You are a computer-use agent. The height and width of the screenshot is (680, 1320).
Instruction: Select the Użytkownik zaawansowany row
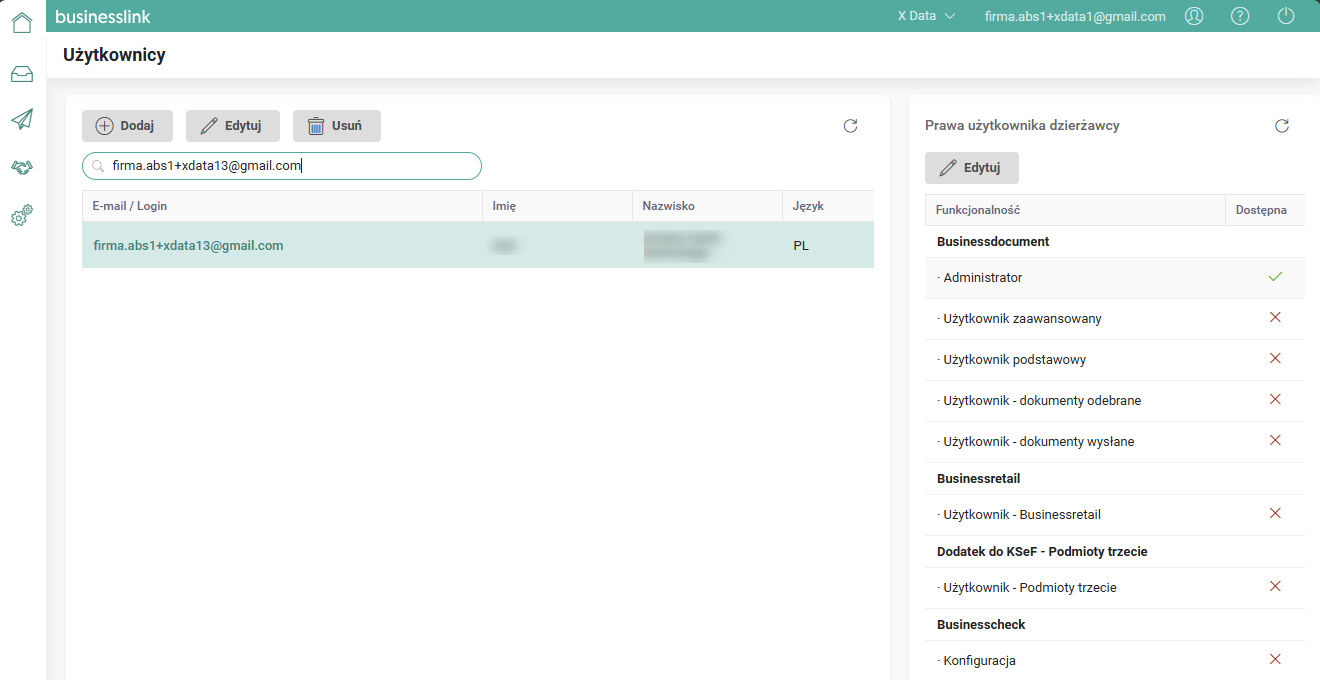(x=1115, y=319)
